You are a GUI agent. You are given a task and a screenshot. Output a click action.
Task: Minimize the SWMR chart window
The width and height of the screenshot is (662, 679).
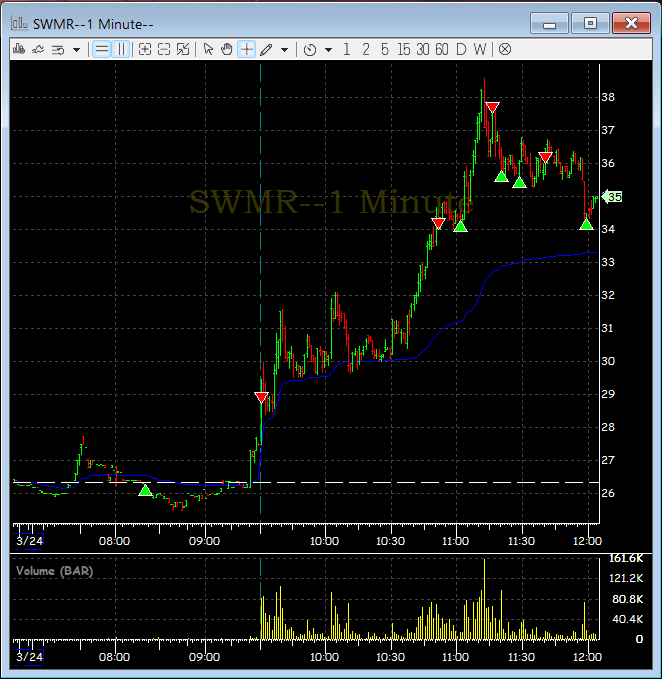[549, 23]
